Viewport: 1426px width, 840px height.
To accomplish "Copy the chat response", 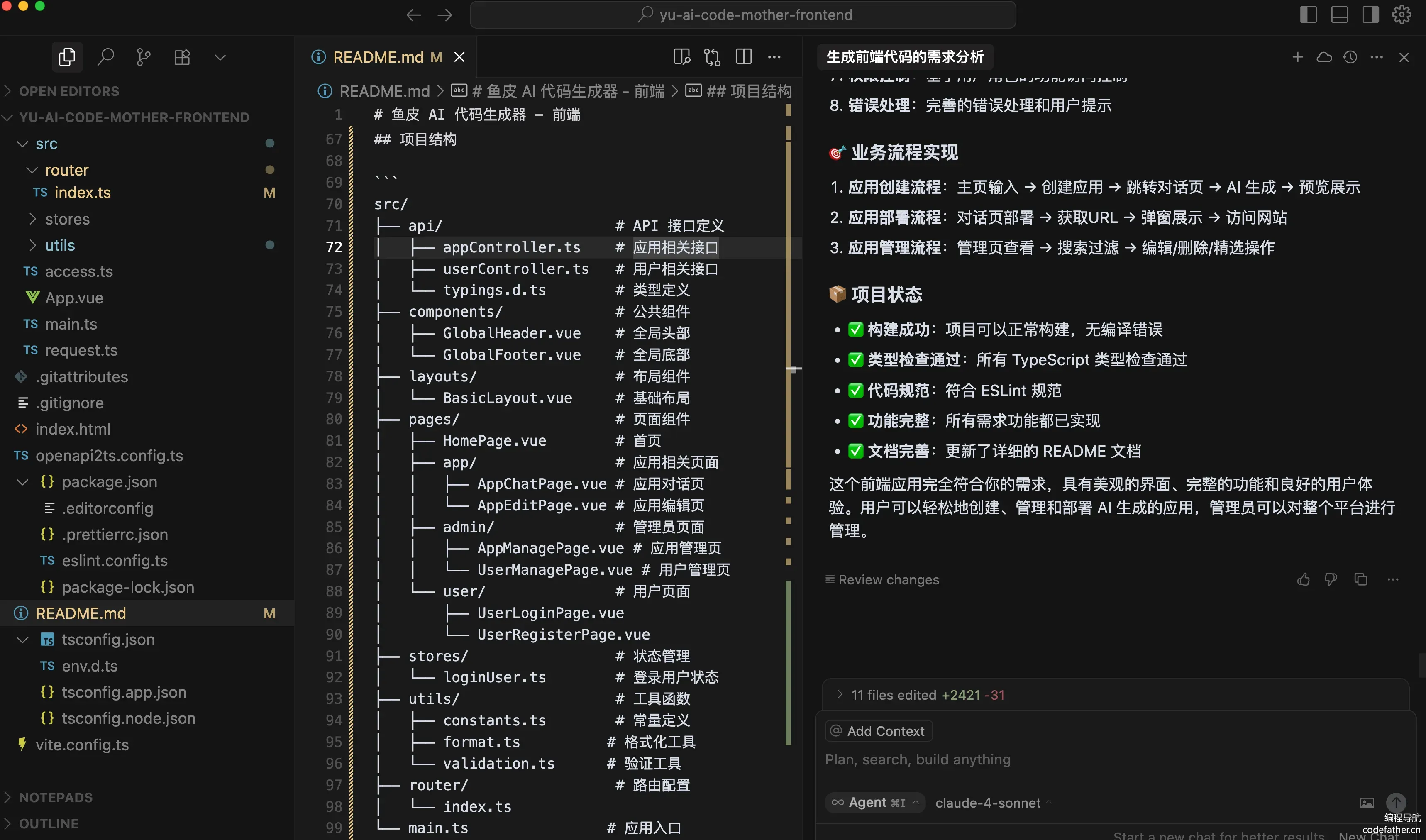I will (x=1360, y=580).
